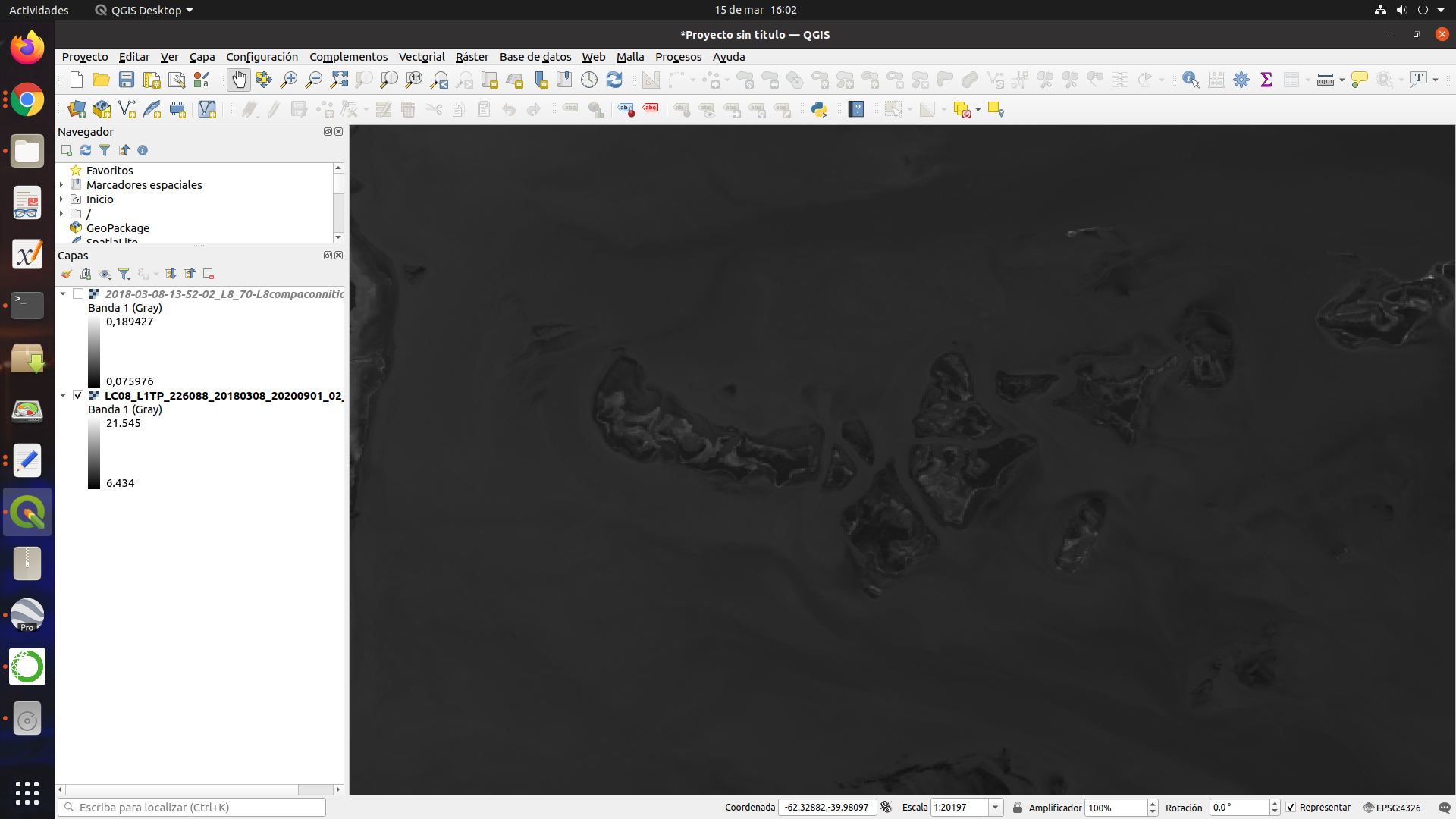1456x819 pixels.
Task: Select the Pan map tool
Action: pos(239,80)
